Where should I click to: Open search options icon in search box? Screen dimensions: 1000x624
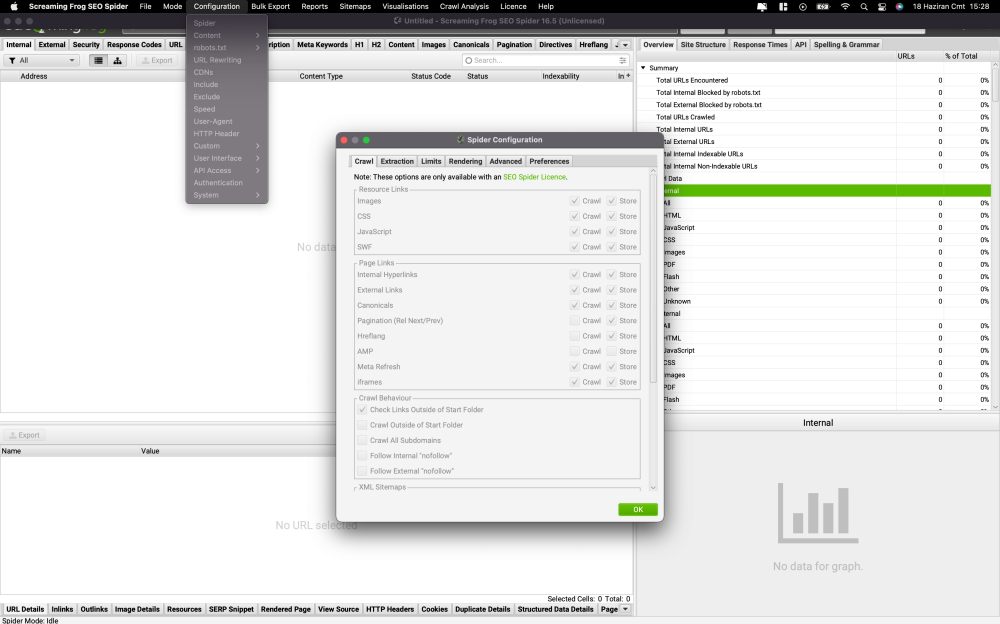(622, 61)
